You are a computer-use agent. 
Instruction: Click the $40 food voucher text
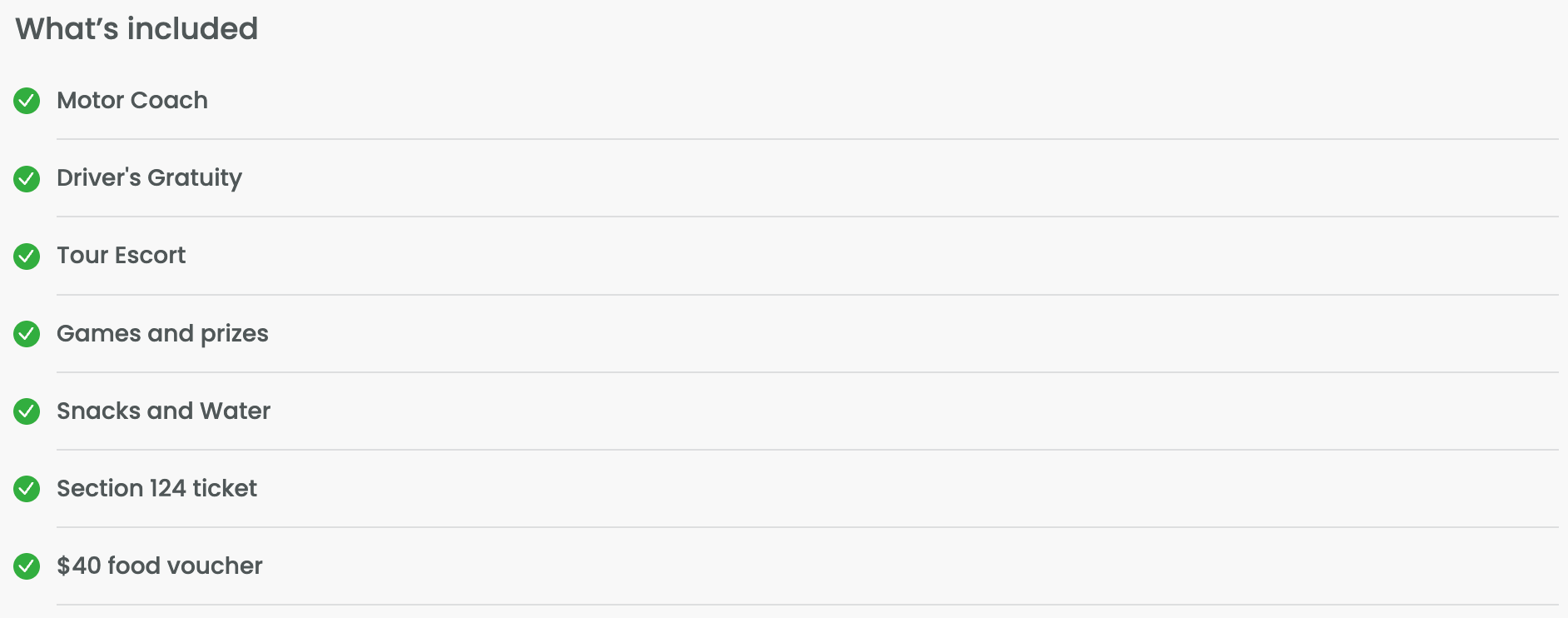160,566
